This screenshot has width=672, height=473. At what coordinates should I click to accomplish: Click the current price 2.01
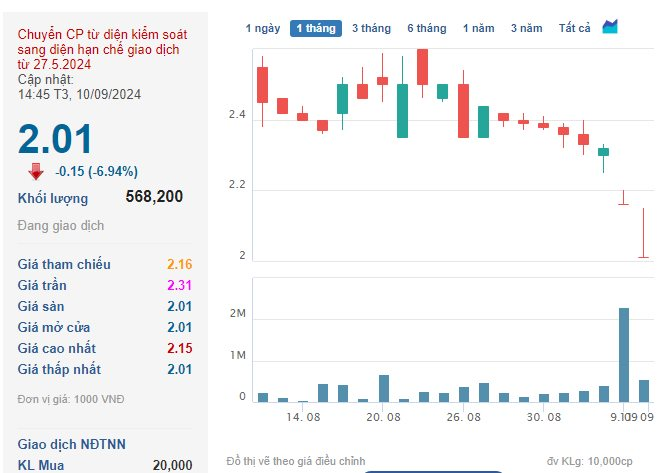55,139
